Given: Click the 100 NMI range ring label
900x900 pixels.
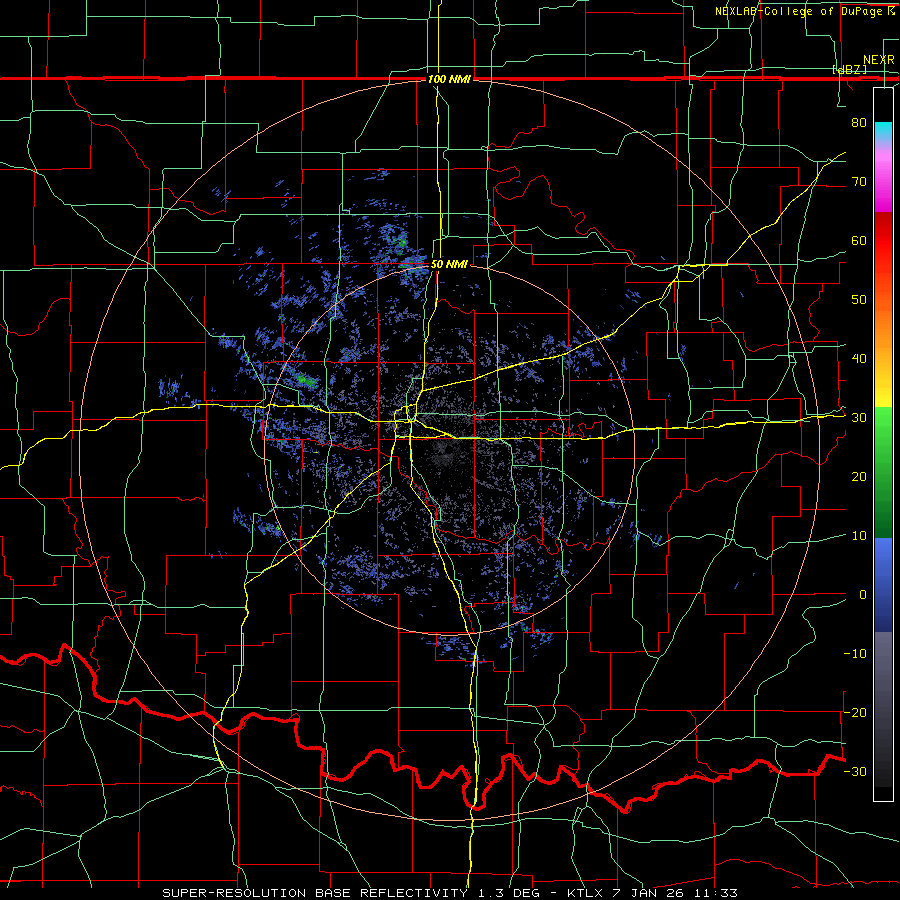Looking at the screenshot, I should (449, 79).
